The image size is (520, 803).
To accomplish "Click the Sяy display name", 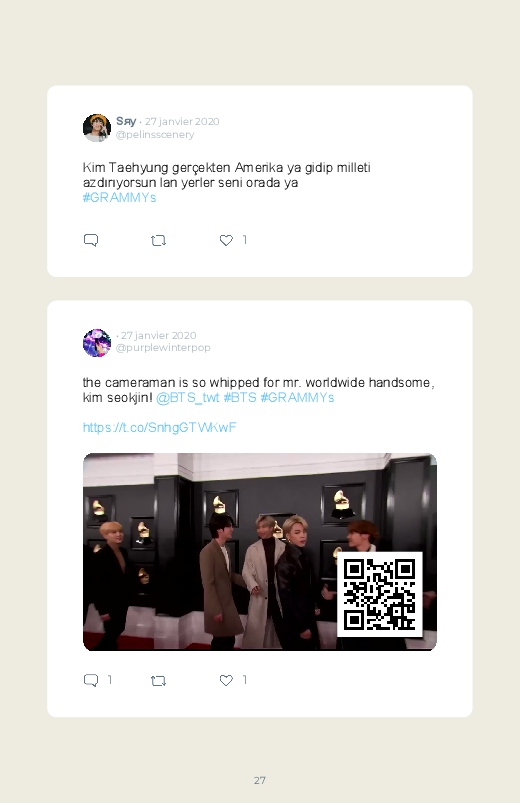I will 126,121.
